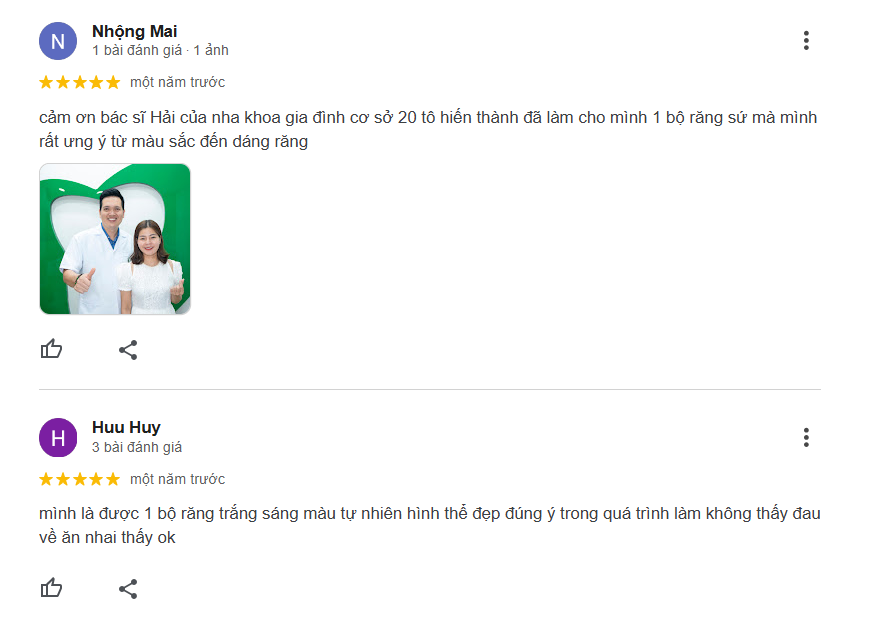Click the blue N avatar icon
The width and height of the screenshot is (880, 619).
coord(58,41)
